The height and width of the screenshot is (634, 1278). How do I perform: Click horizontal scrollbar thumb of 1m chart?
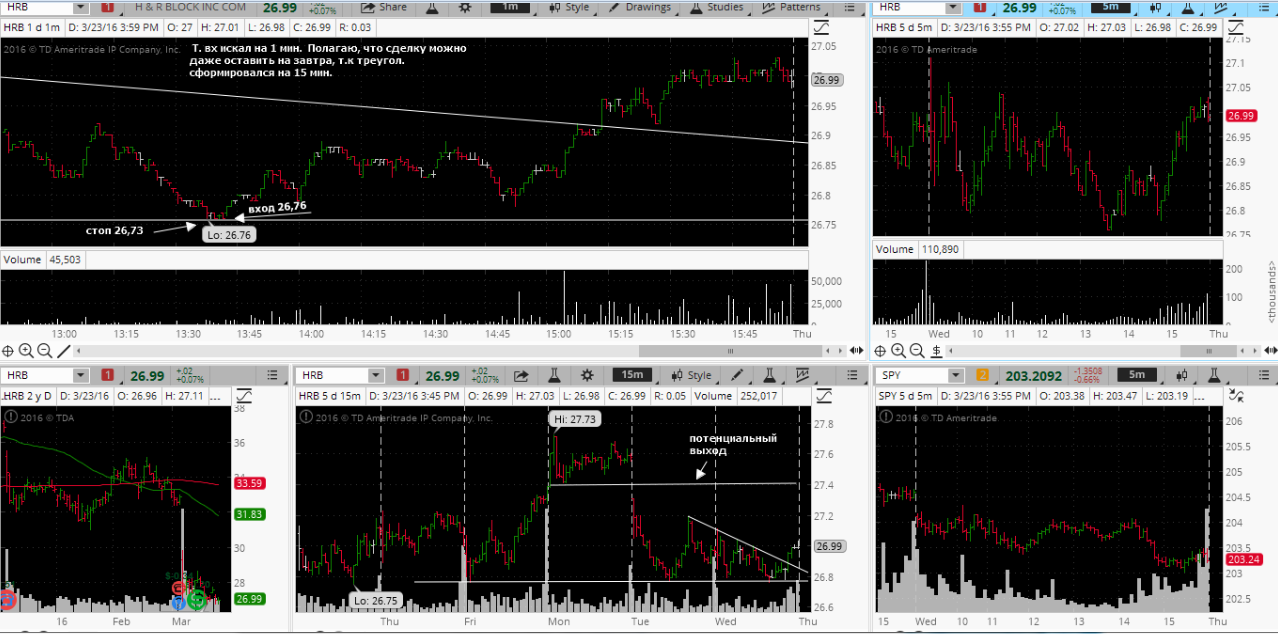pyautogui.click(x=730, y=351)
